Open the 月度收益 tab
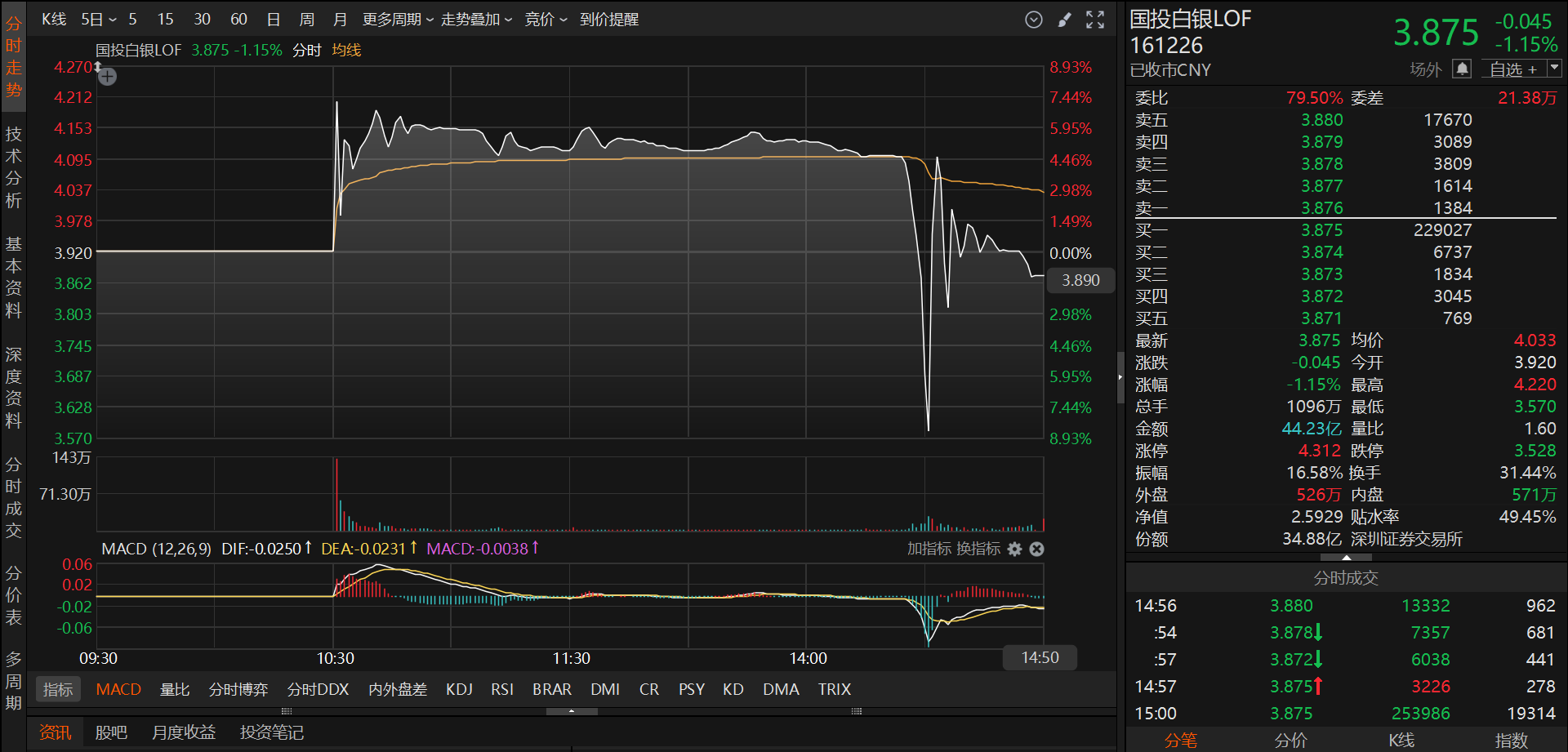The width and height of the screenshot is (1568, 752). coord(184,732)
